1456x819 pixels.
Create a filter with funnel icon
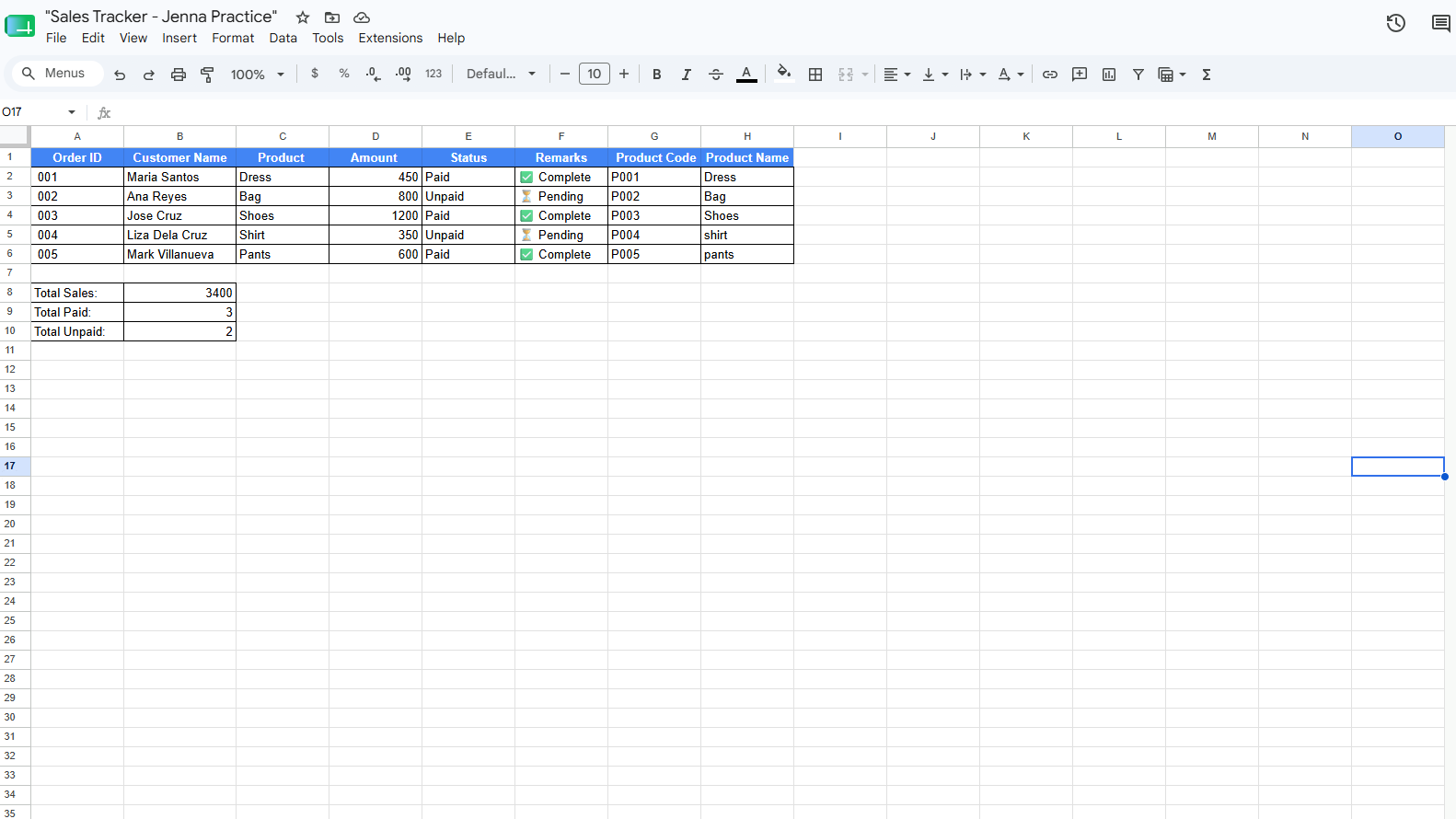[1138, 75]
